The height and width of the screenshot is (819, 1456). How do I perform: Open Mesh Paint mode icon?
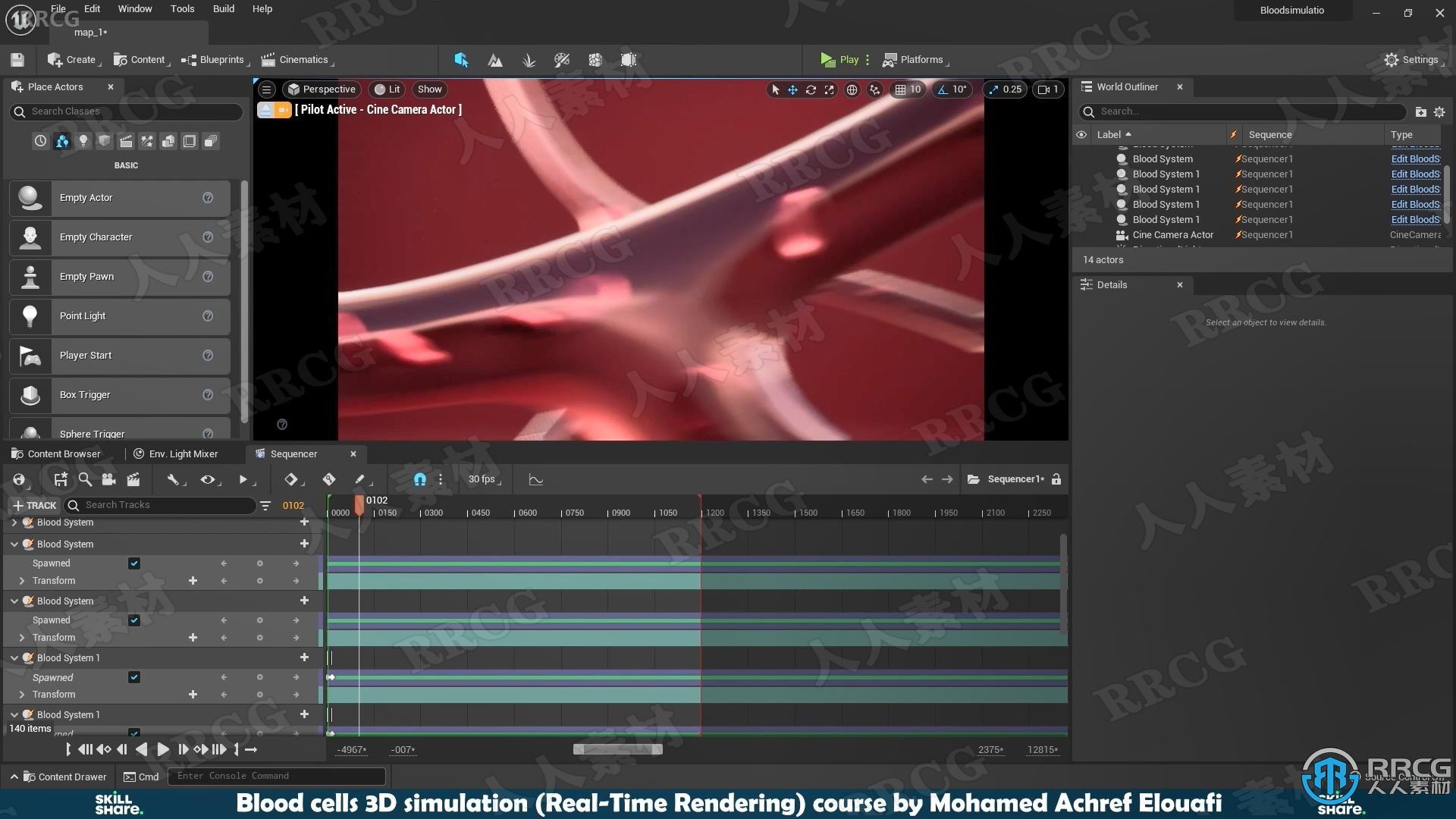click(x=562, y=60)
